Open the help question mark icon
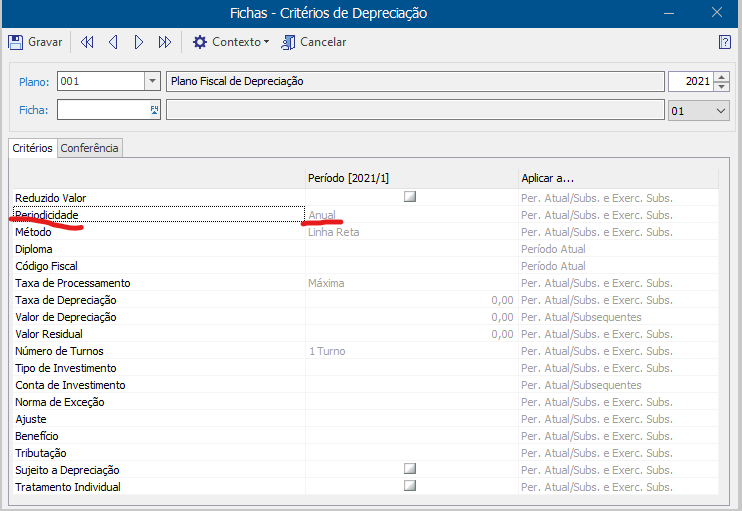 [x=725, y=42]
